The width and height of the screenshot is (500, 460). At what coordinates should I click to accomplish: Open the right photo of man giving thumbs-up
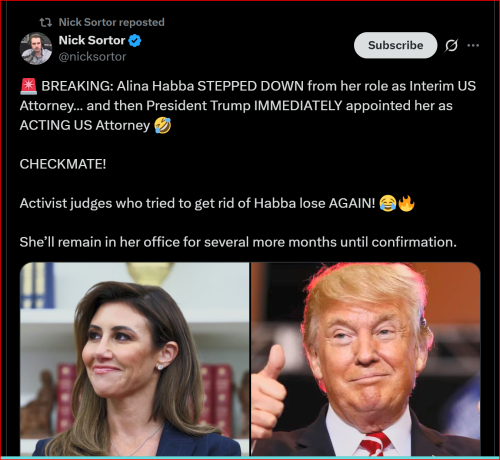click(366, 359)
